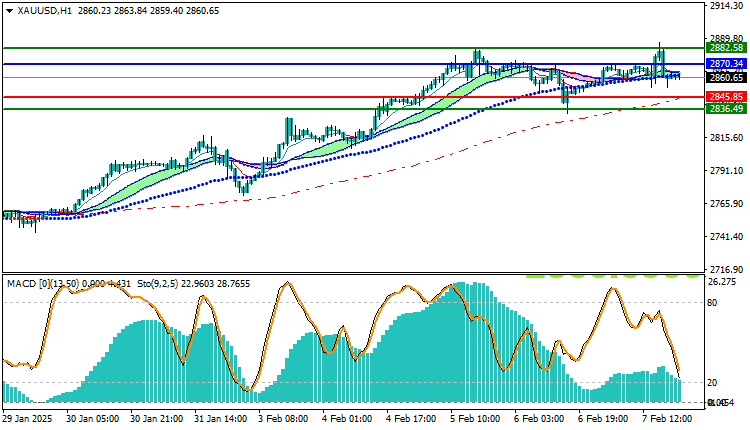The height and width of the screenshot is (430, 750).
Task: Click the 3 Feb 08:00 time label
Action: (283, 419)
